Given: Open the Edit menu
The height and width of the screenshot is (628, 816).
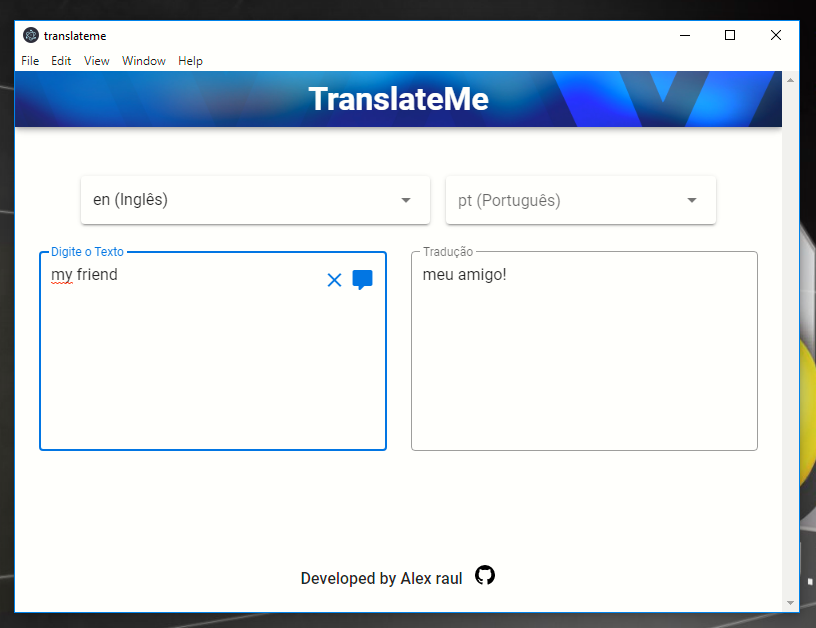Looking at the screenshot, I should (61, 61).
